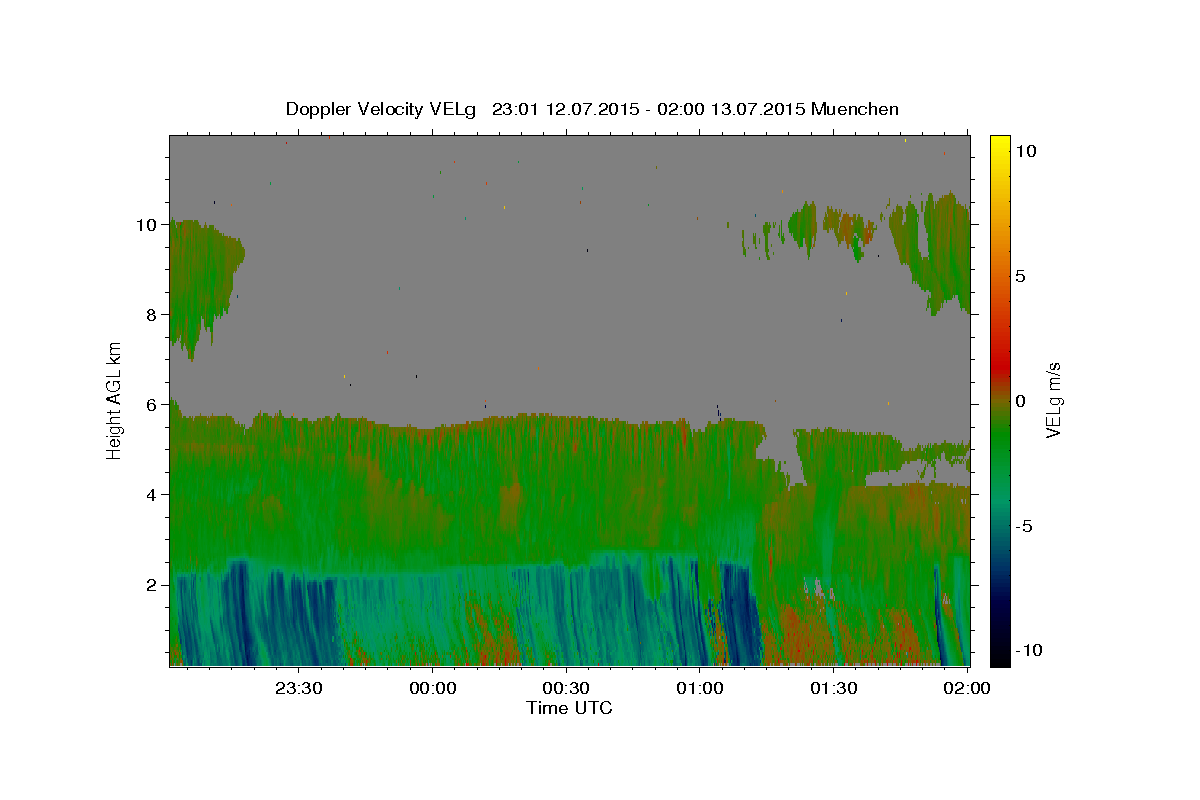The width and height of the screenshot is (1200, 800).
Task: Click the height tick label 10
Action: click(x=148, y=225)
